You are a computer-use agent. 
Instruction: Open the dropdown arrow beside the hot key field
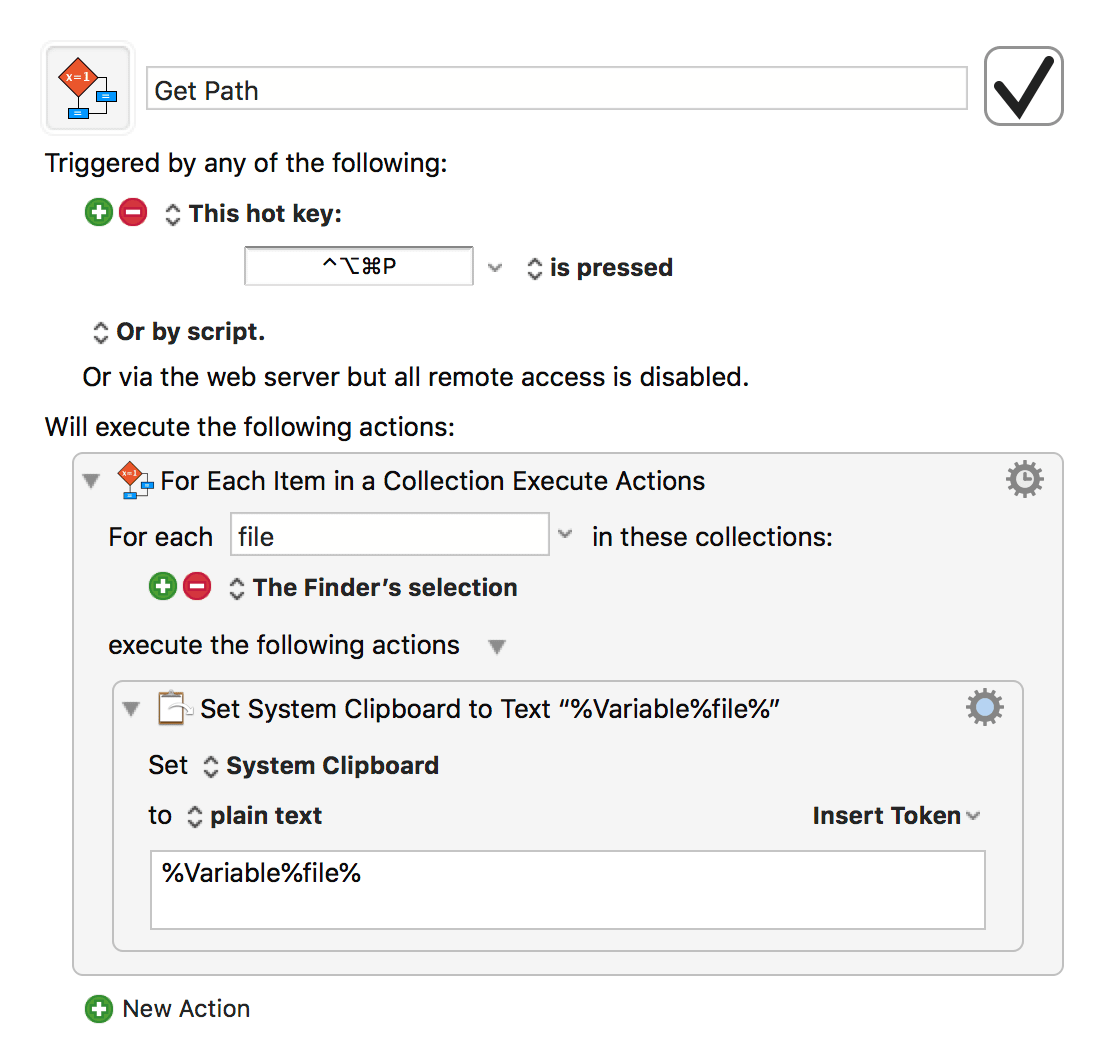[x=495, y=268]
